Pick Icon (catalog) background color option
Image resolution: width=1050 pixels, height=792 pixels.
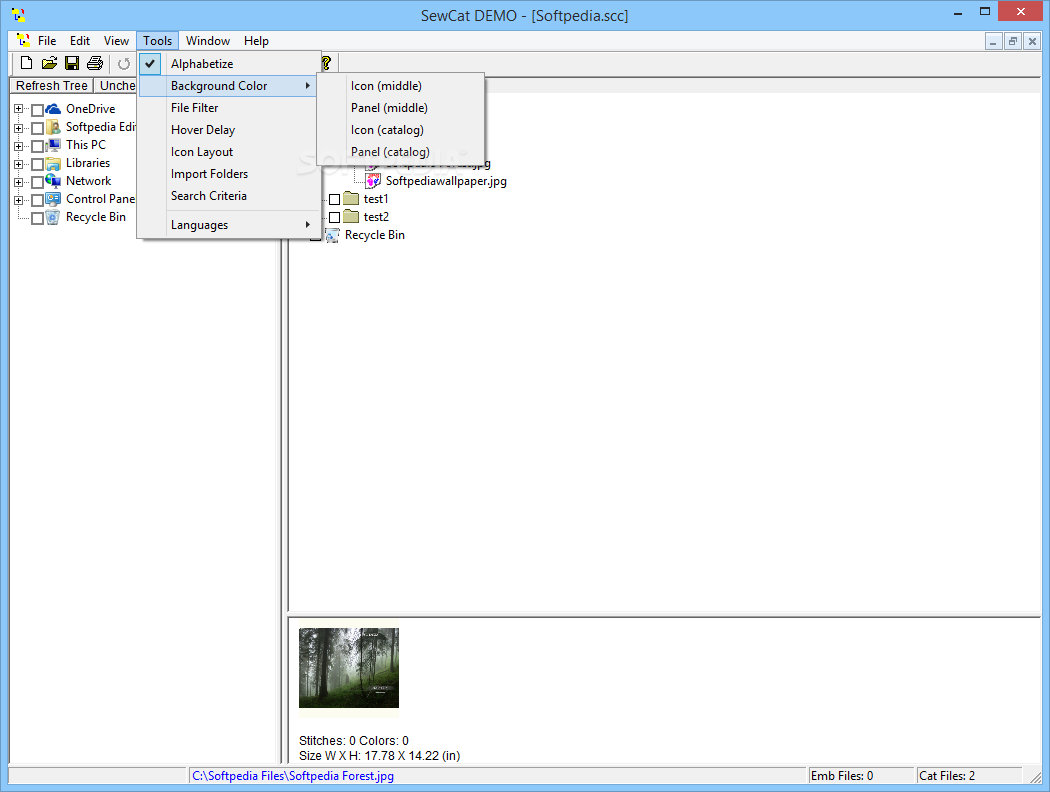click(400, 130)
